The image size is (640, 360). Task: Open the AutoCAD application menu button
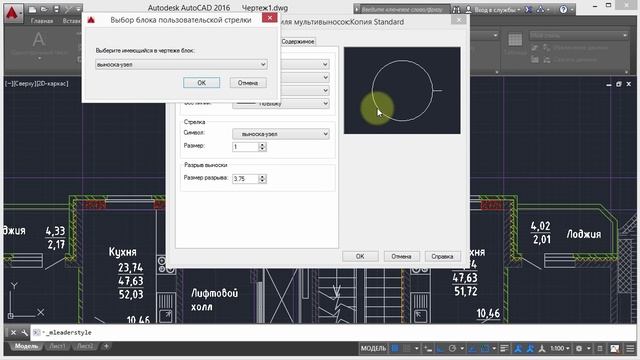click(x=13, y=12)
